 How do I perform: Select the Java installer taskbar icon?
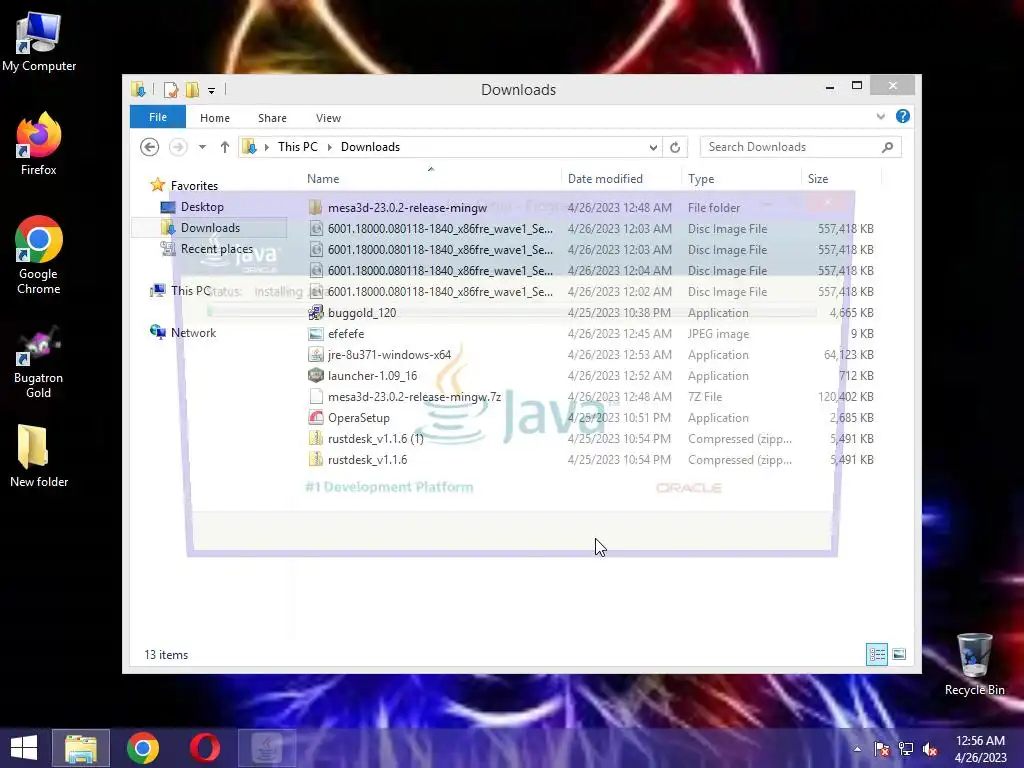(x=266, y=748)
